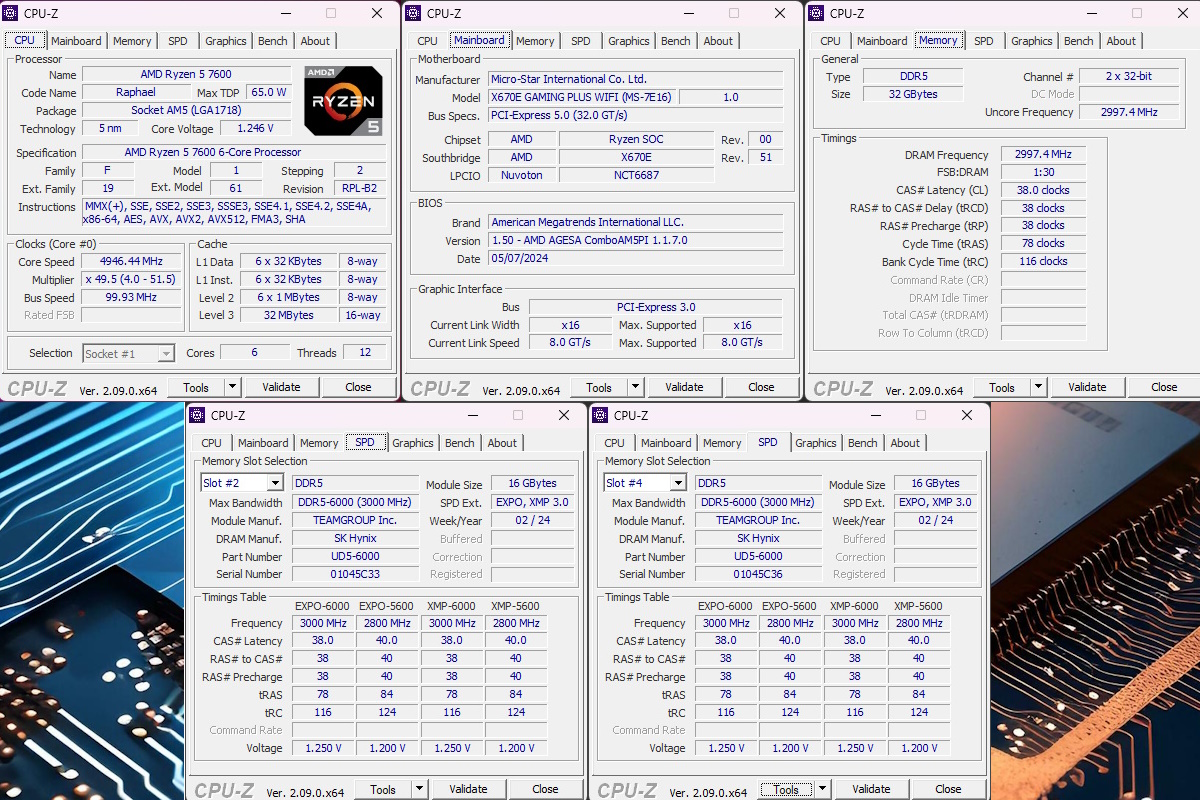
Task: Click CPU-Z title icon in Slot #2 SPD window
Action: tap(197, 415)
